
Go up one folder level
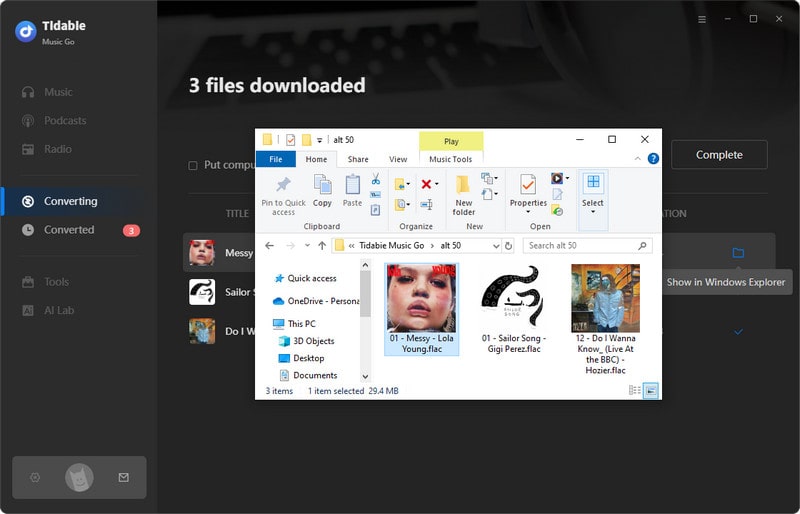[x=322, y=246]
